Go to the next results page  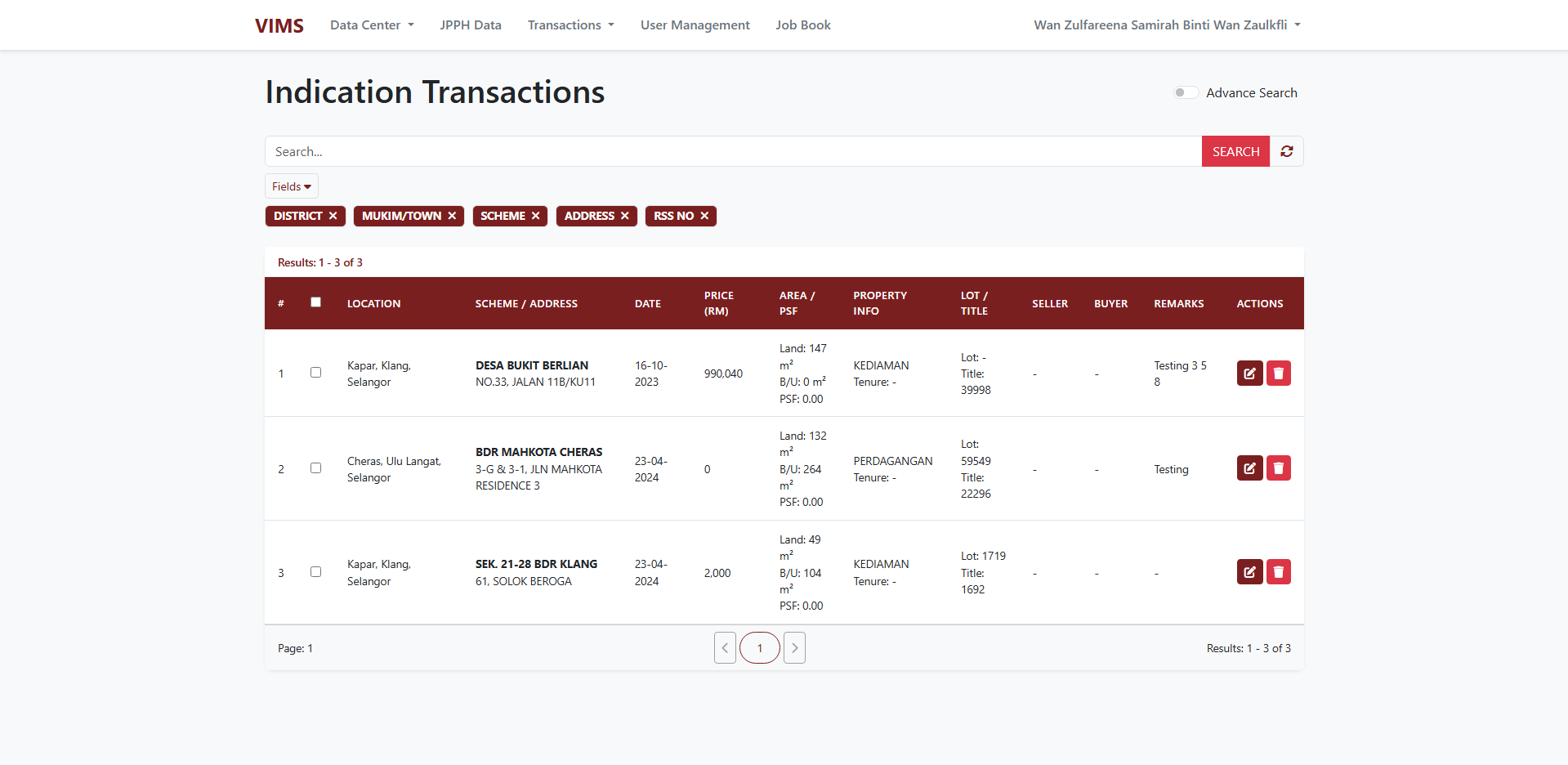(x=794, y=648)
